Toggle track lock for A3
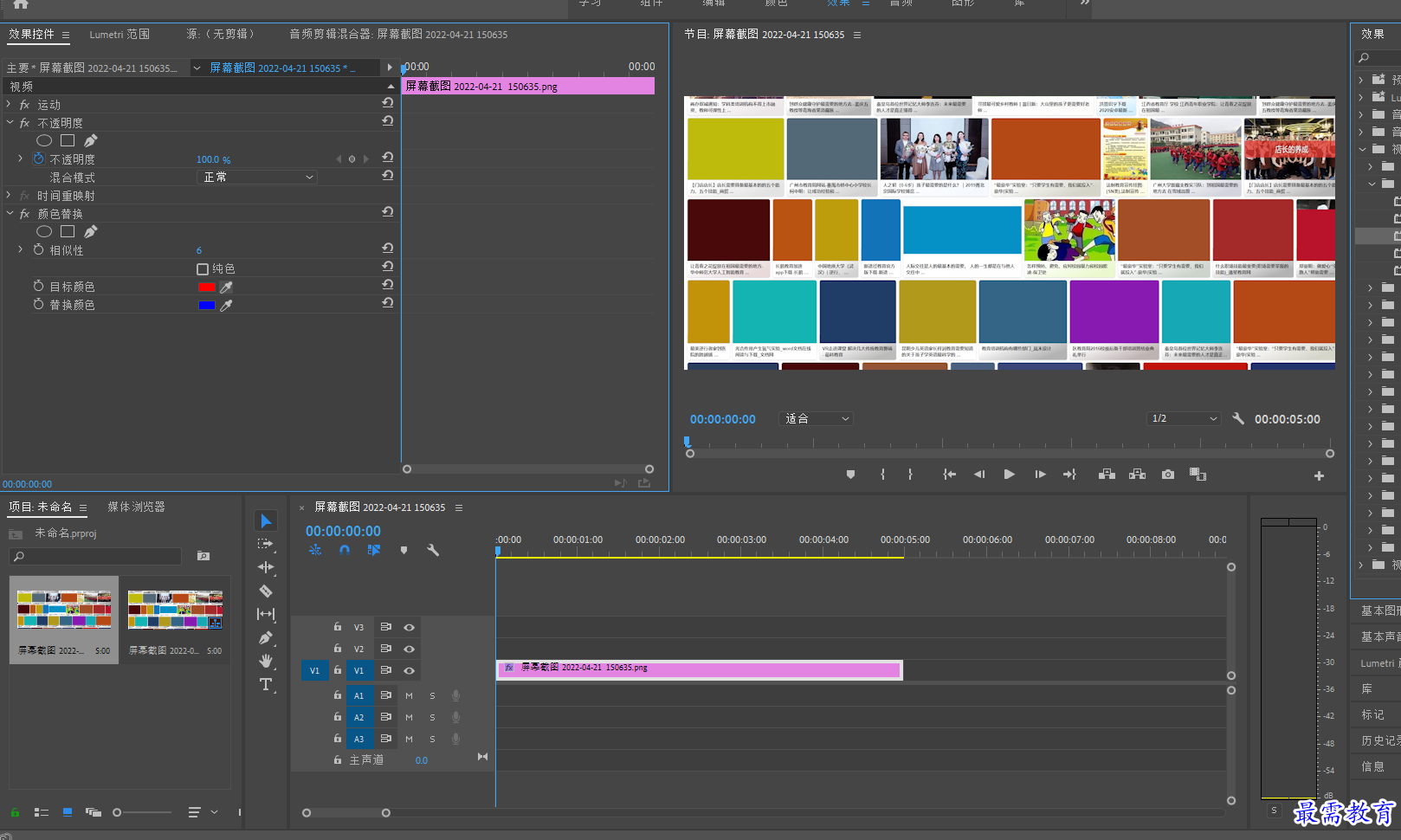This screenshot has height=840, width=1401. click(x=338, y=739)
